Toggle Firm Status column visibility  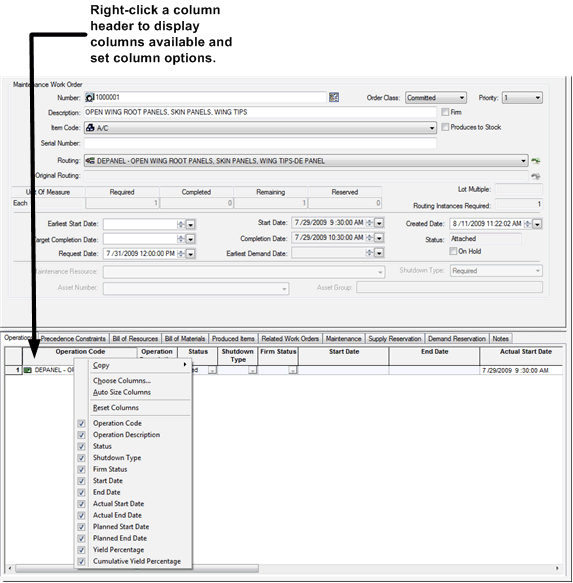click(x=81, y=469)
